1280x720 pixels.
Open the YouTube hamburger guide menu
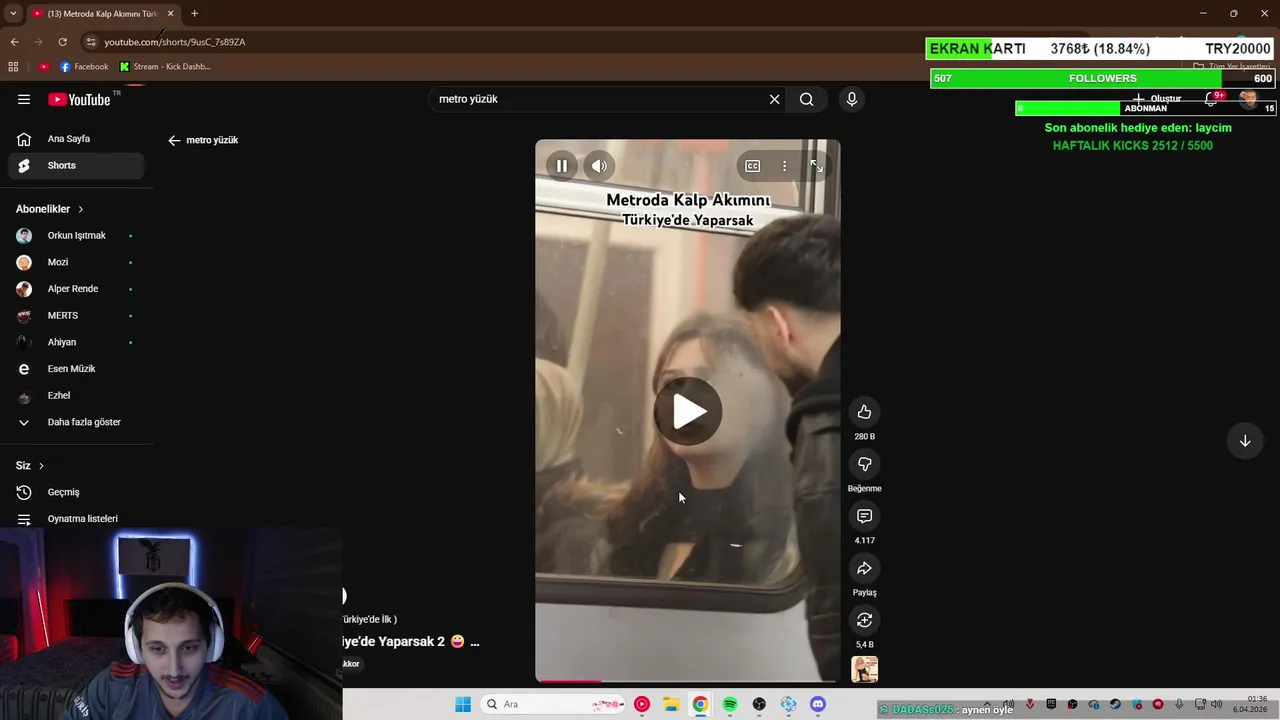click(x=24, y=99)
